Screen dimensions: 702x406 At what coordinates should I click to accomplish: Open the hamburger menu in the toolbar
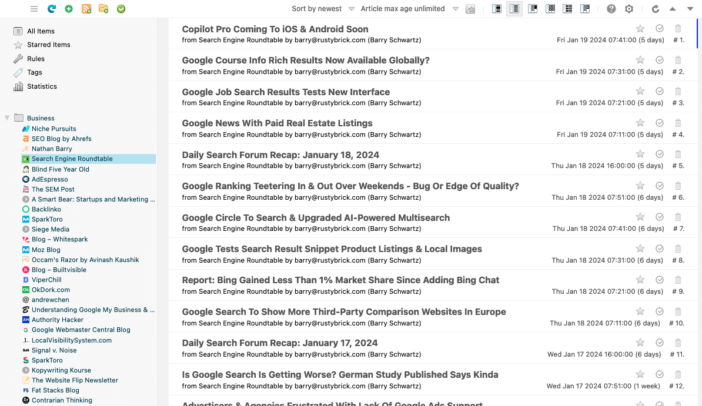click(x=33, y=9)
